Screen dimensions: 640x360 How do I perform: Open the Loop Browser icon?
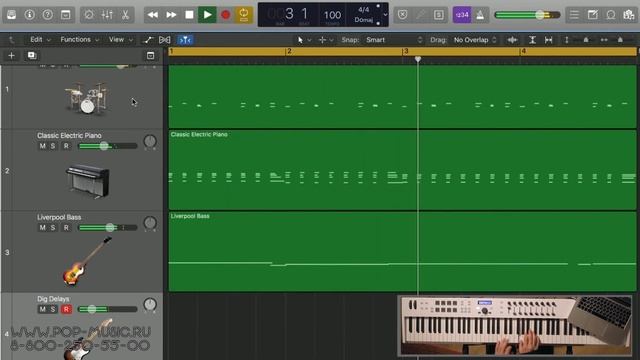[x=611, y=15]
